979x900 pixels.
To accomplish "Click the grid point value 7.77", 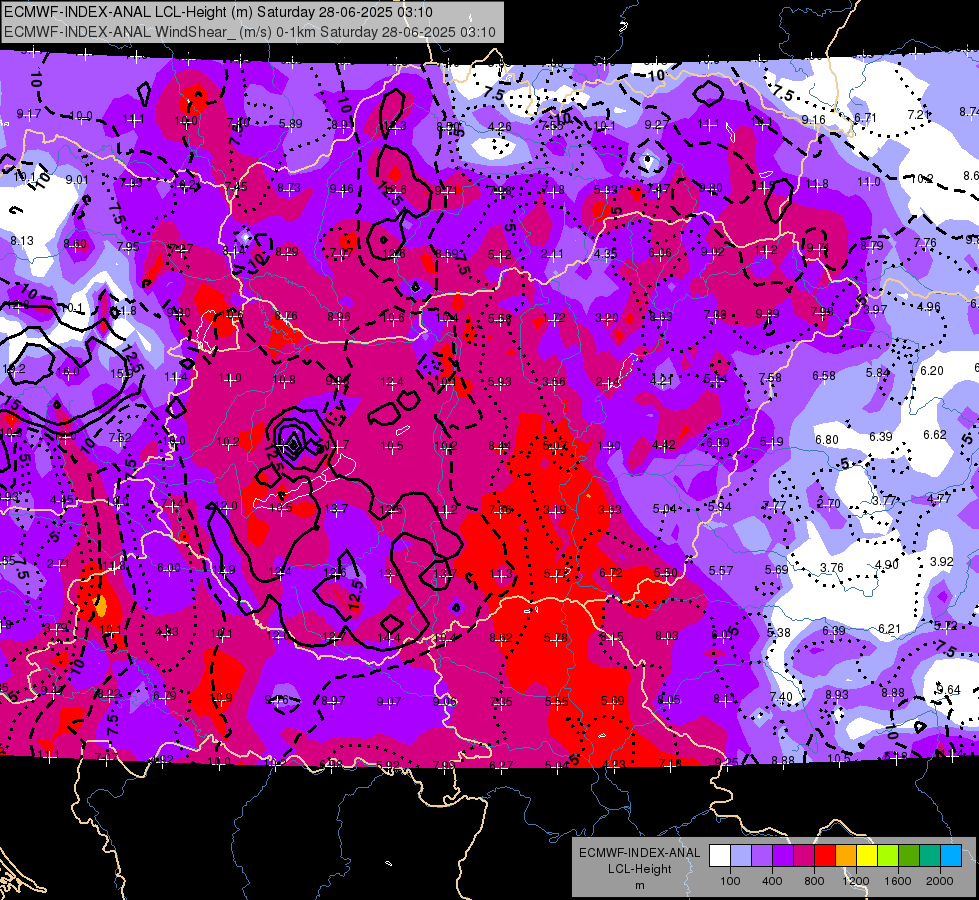I will point(774,506).
